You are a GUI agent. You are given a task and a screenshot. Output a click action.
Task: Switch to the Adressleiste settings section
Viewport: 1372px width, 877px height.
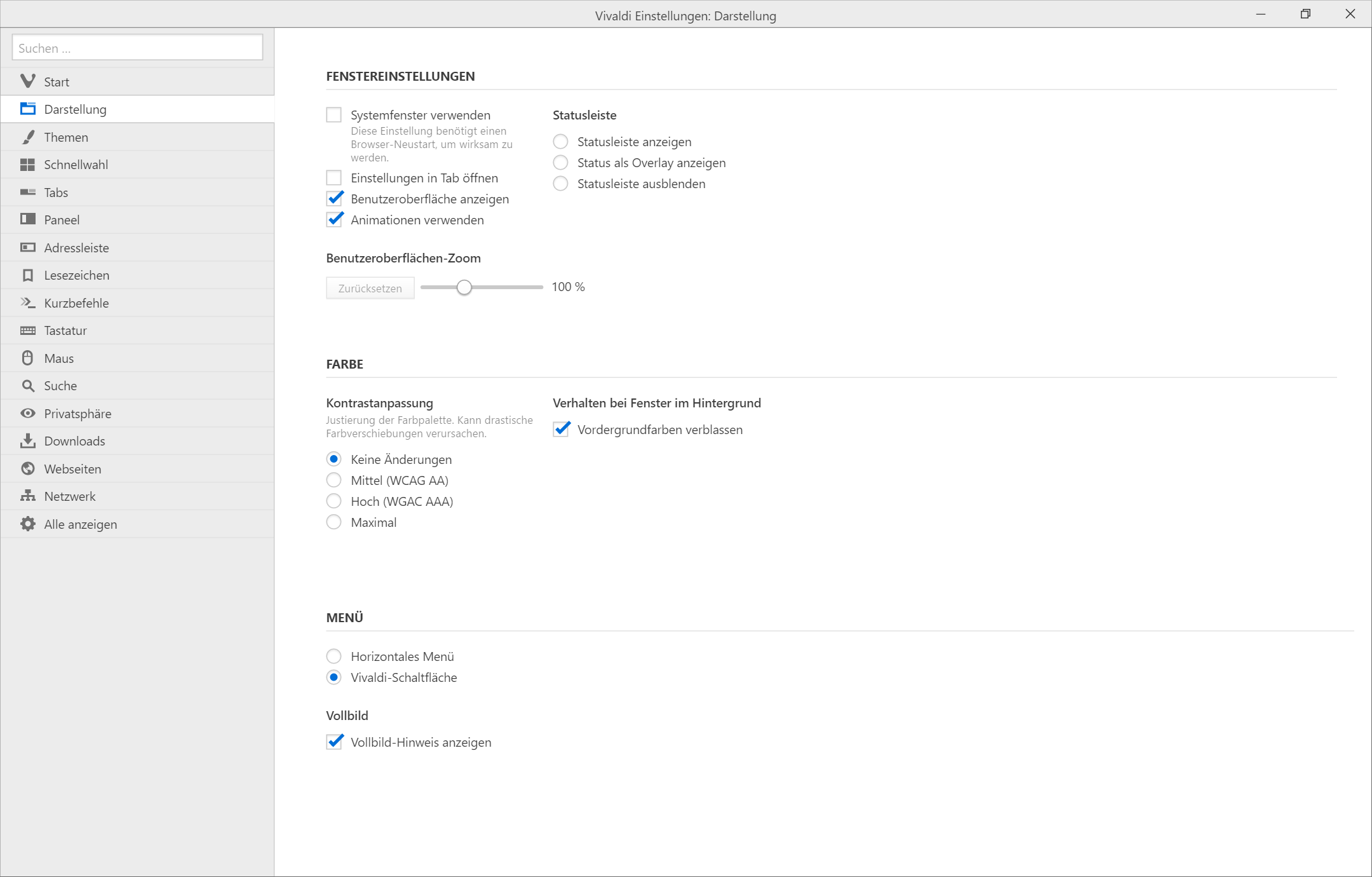point(76,248)
